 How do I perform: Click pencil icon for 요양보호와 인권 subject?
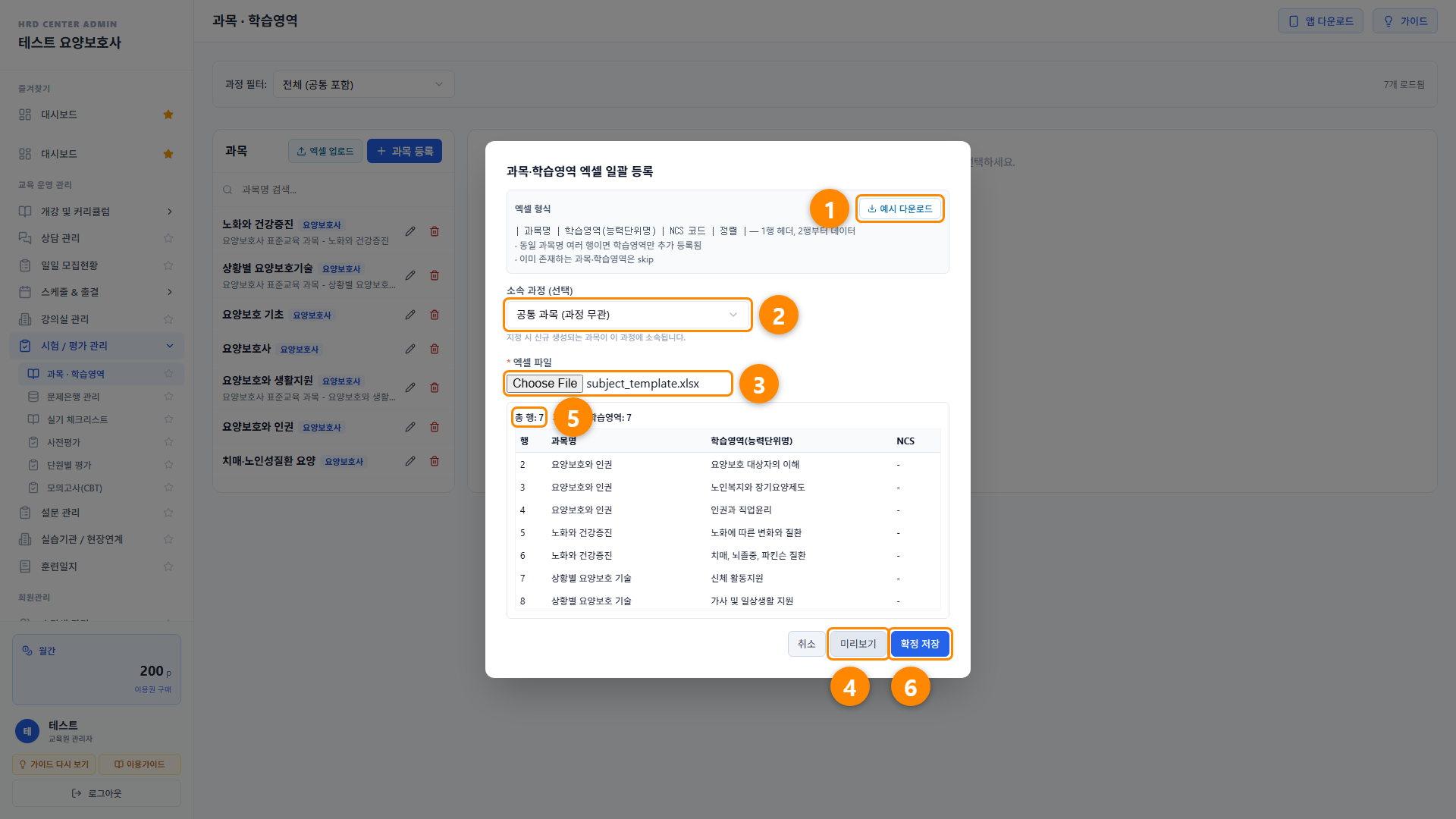click(410, 427)
